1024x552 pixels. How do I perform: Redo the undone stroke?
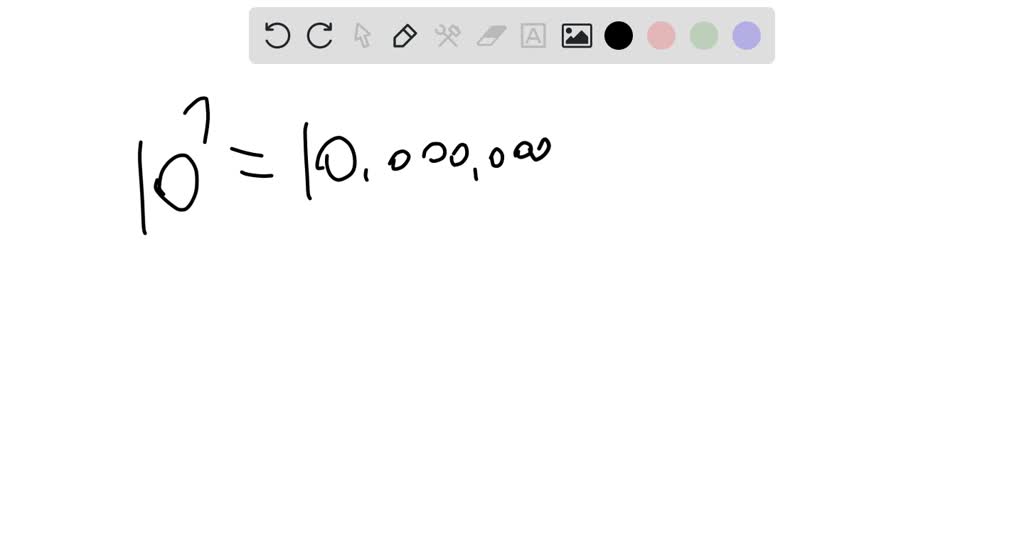pos(320,35)
